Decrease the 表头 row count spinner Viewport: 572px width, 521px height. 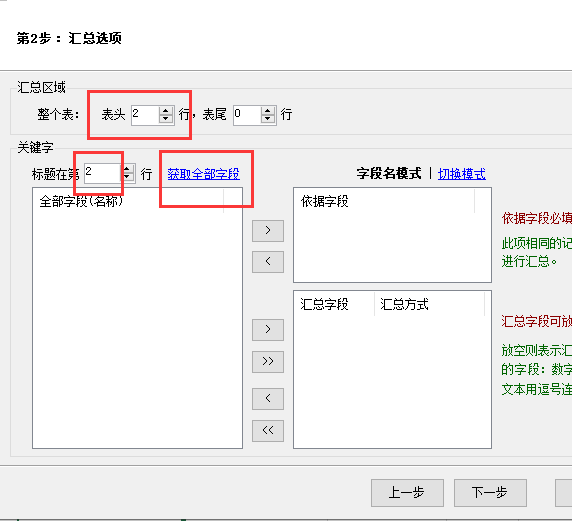click(166, 119)
